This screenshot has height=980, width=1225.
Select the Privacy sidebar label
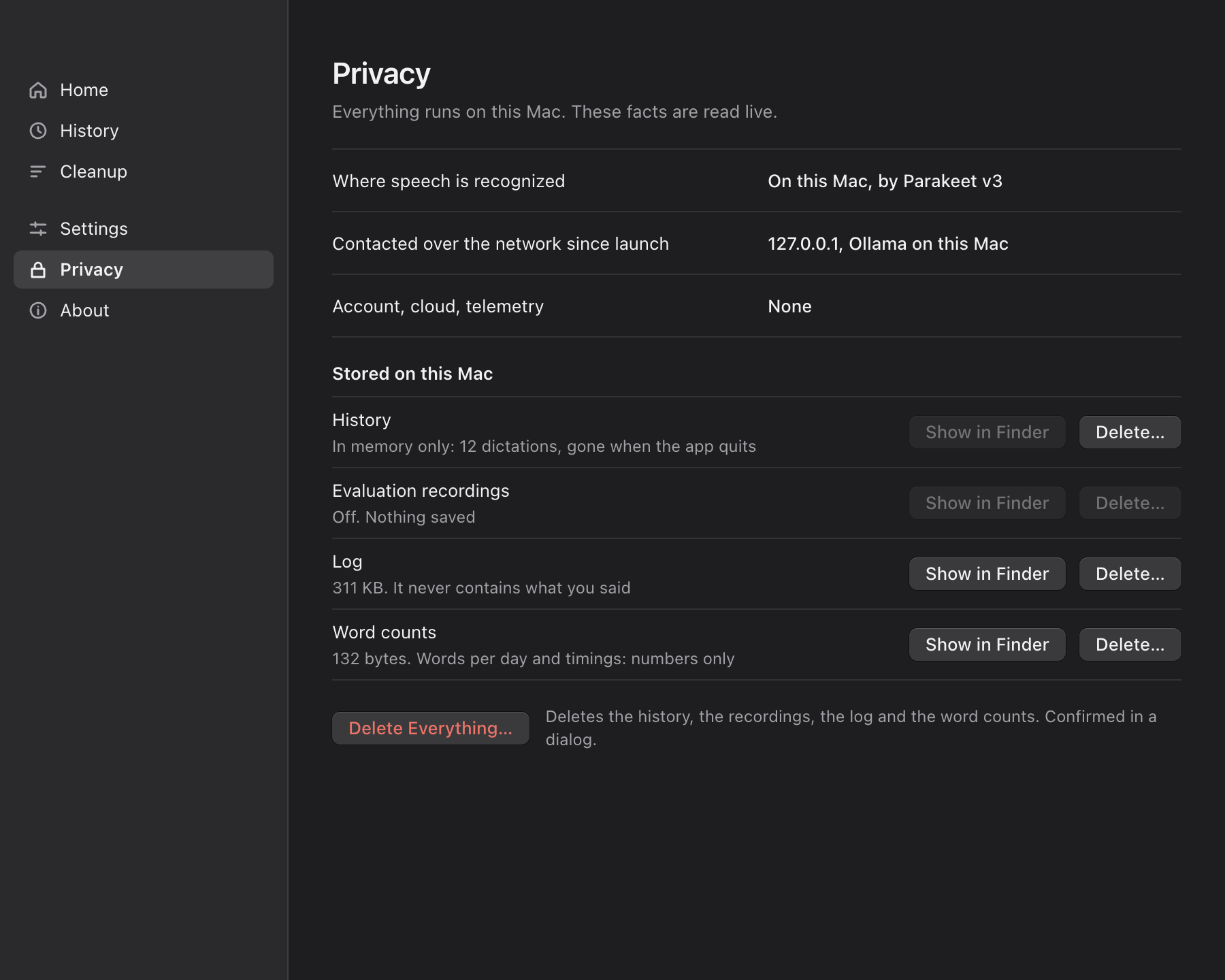tap(91, 269)
